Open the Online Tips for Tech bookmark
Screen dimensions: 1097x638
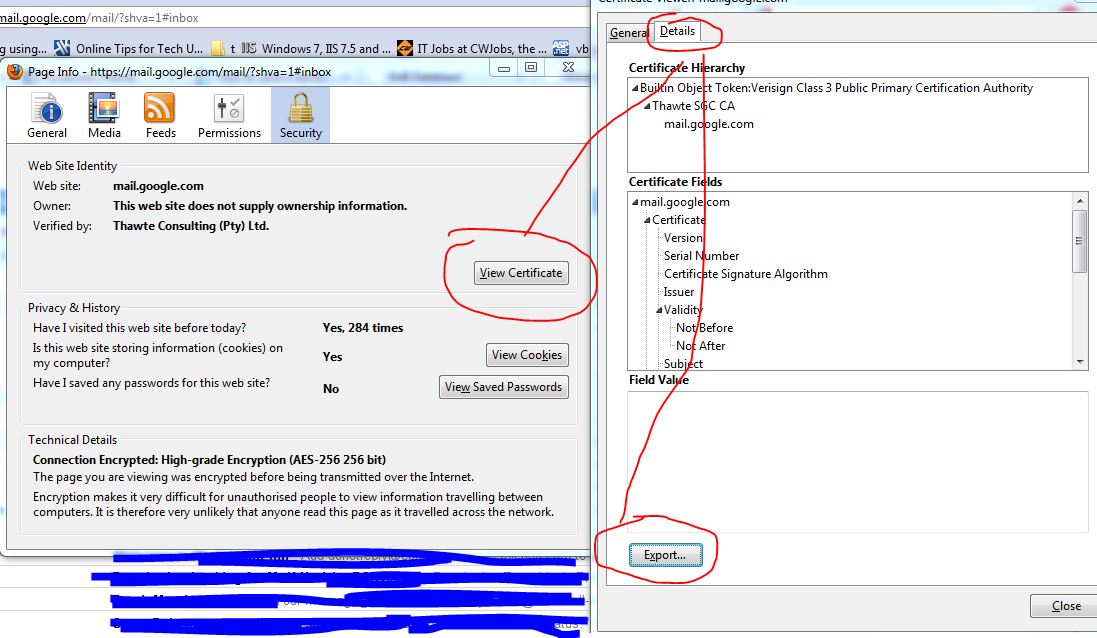[129, 48]
